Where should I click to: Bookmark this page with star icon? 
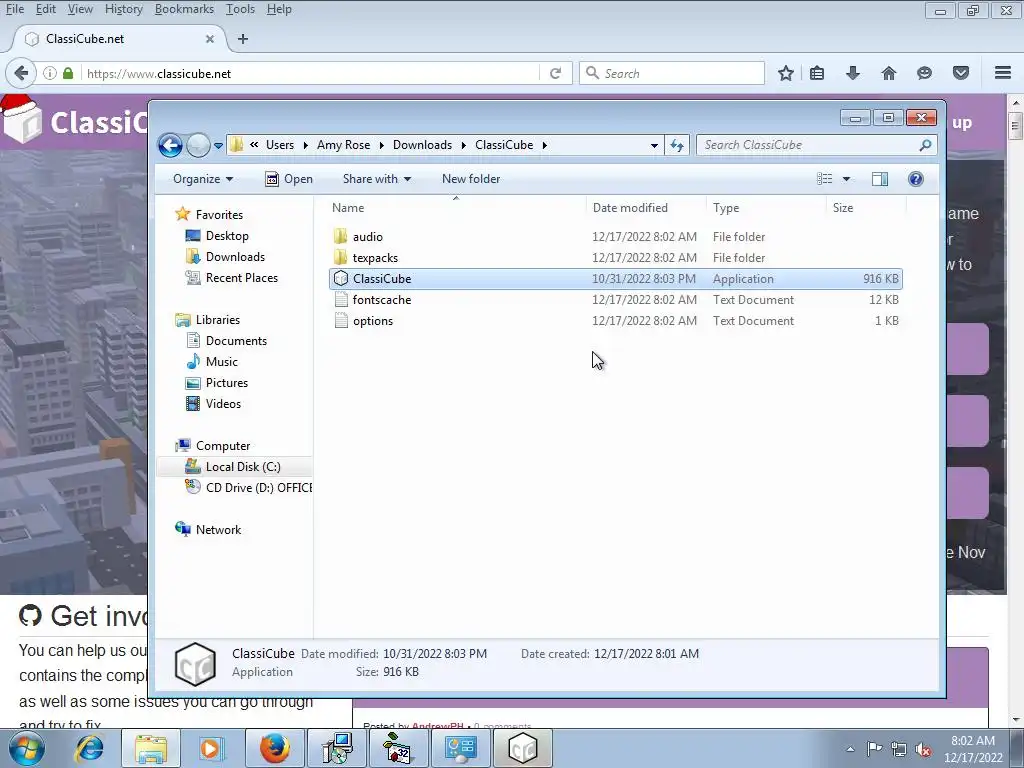click(786, 73)
